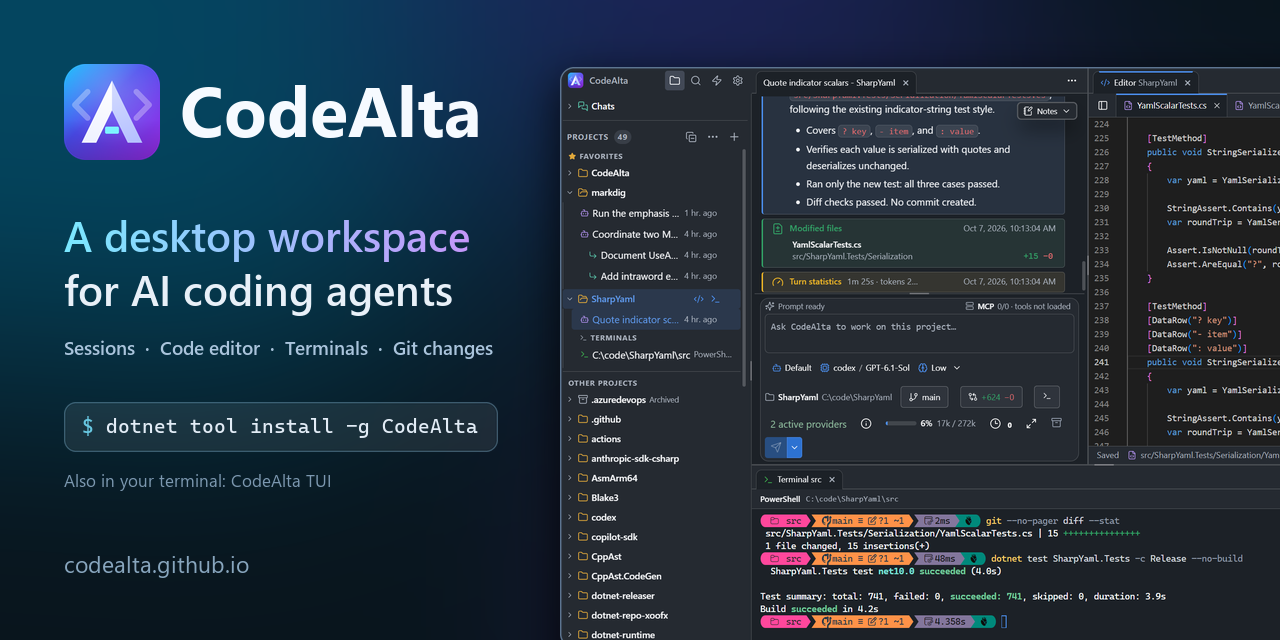The width and height of the screenshot is (1280, 640).
Task: Select the YamlScalarTests.cs file tab
Action: [x=1169, y=105]
